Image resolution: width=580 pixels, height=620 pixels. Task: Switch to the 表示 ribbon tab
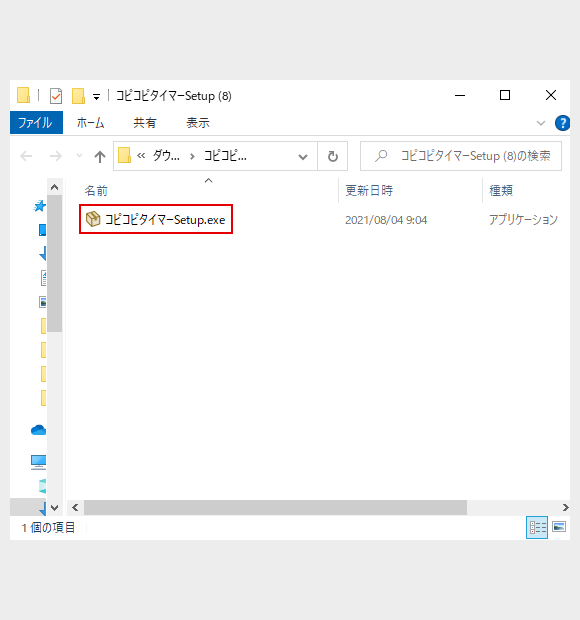pos(198,123)
